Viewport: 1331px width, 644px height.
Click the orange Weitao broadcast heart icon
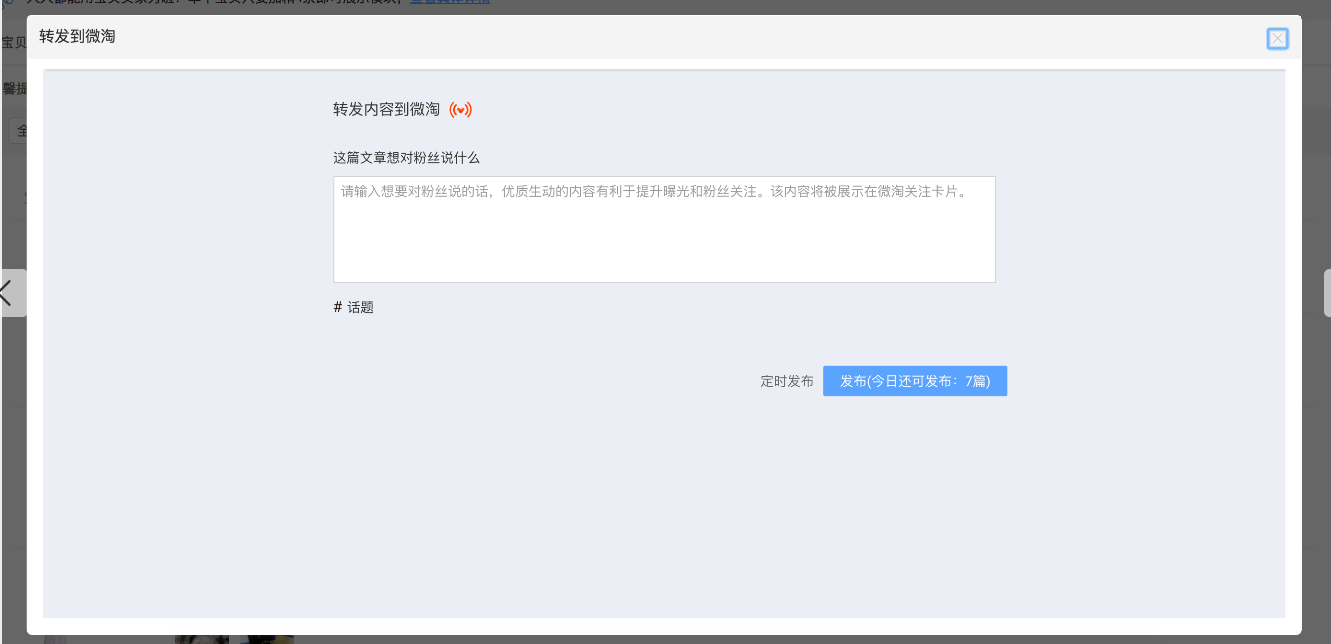click(x=460, y=110)
